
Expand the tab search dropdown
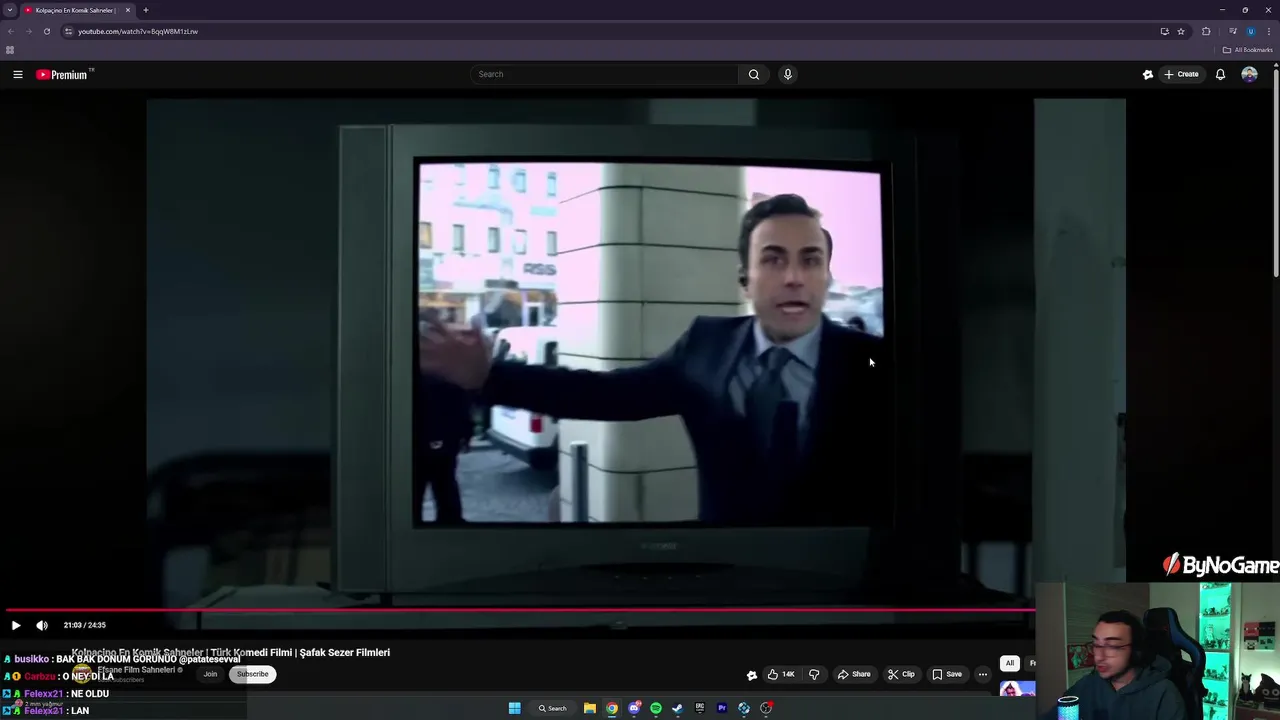tap(9, 10)
